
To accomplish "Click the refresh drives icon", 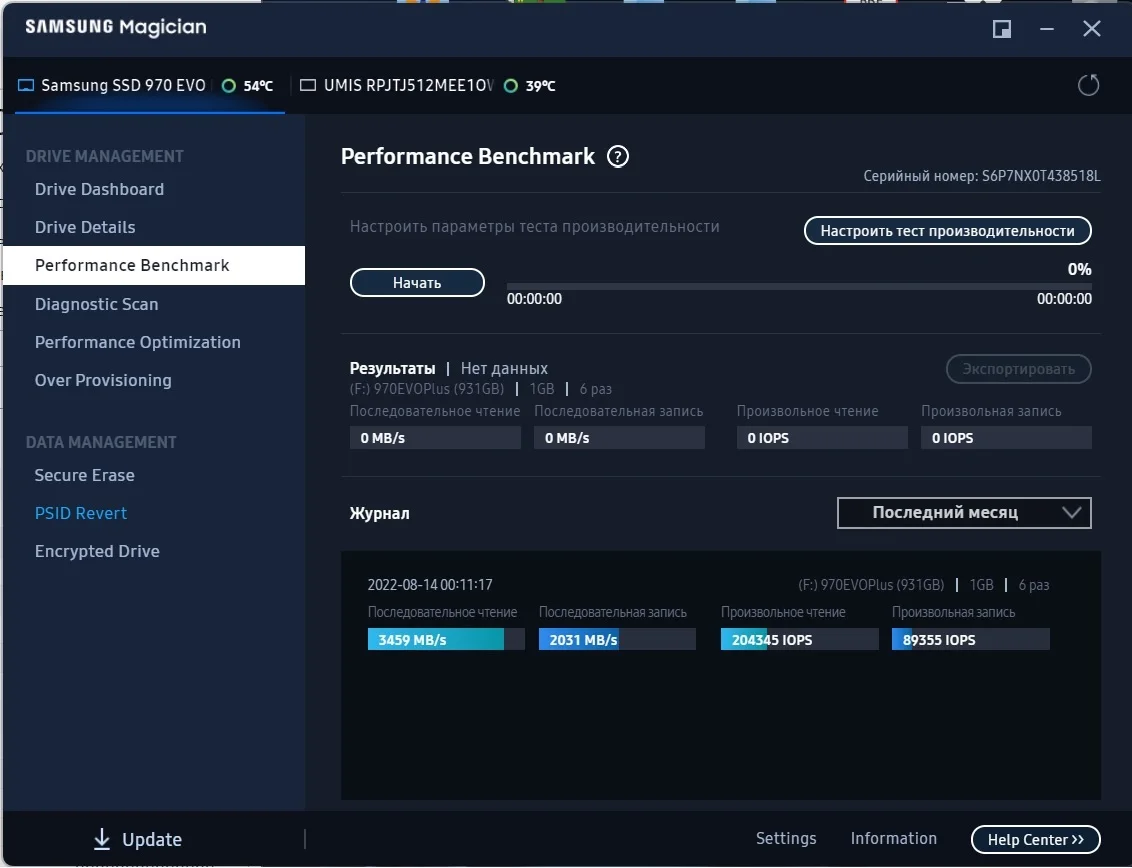I will pyautogui.click(x=1088, y=85).
